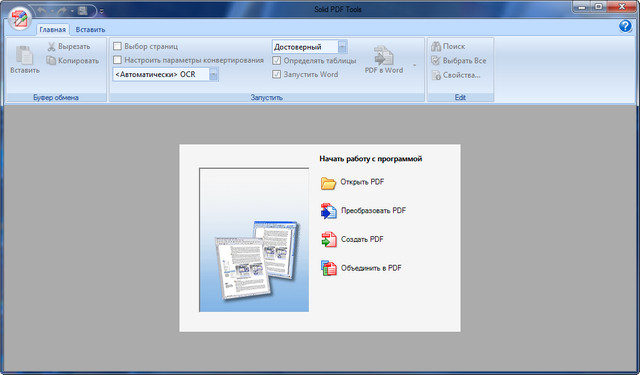Viewport: 640px width, 375px height.
Task: Toggle the Запустить Word checkbox
Action: tap(276, 74)
